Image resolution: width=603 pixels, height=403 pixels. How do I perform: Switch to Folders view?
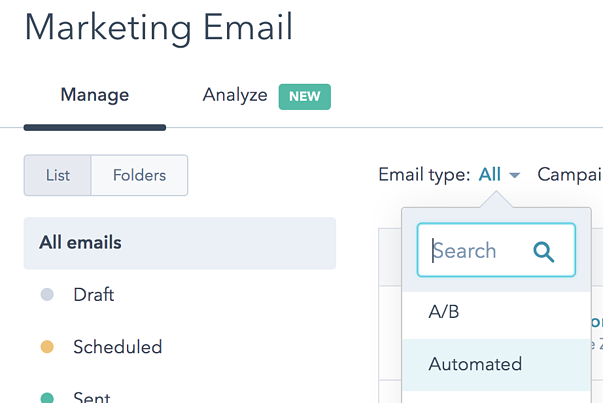pos(139,176)
